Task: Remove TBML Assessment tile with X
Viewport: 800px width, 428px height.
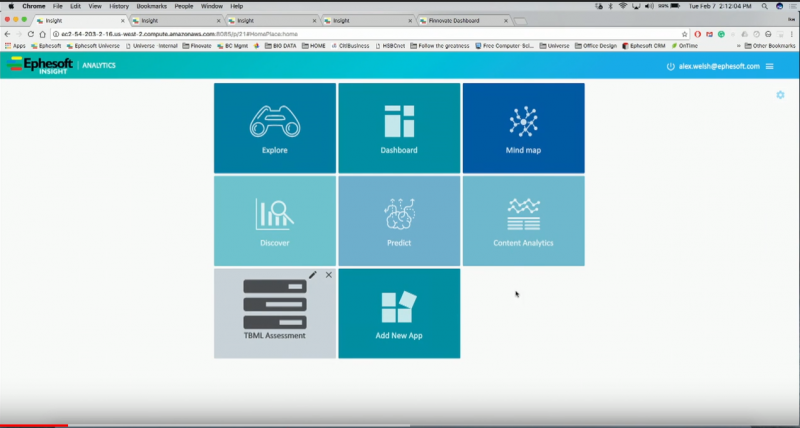Action: pos(329,275)
